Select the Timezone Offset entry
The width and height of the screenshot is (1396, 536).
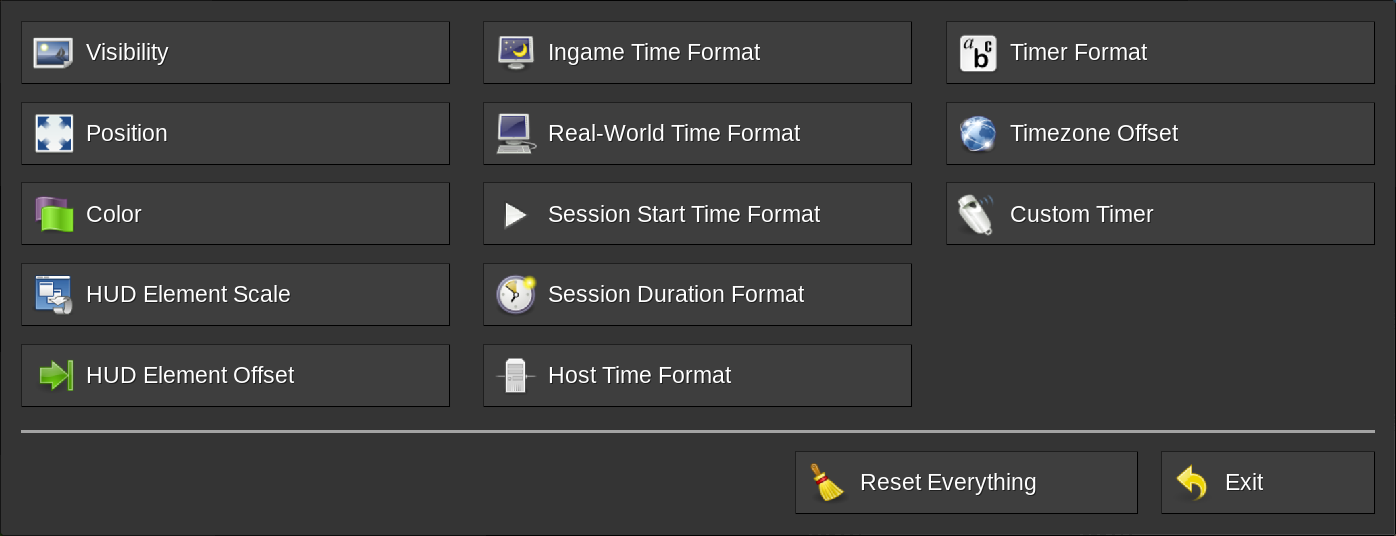point(1160,134)
